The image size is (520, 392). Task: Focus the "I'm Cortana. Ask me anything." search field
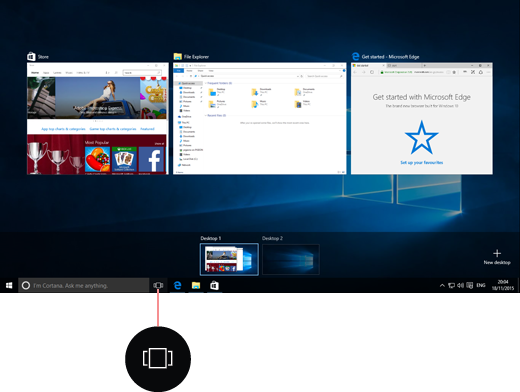pyautogui.click(x=83, y=285)
